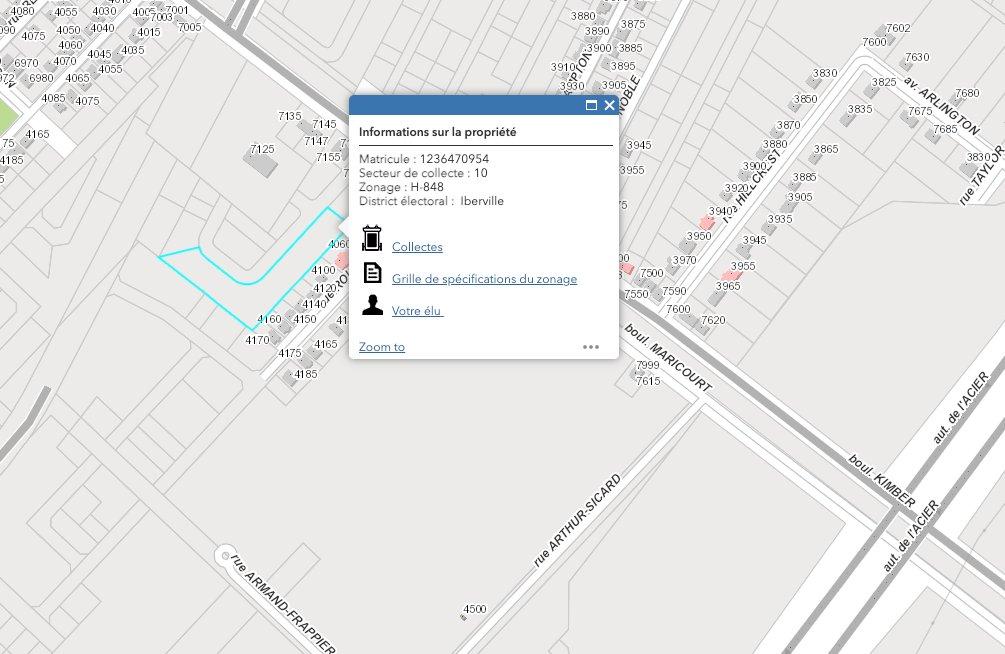Click address label 7615 on map
1005x654 pixels.
[648, 381]
